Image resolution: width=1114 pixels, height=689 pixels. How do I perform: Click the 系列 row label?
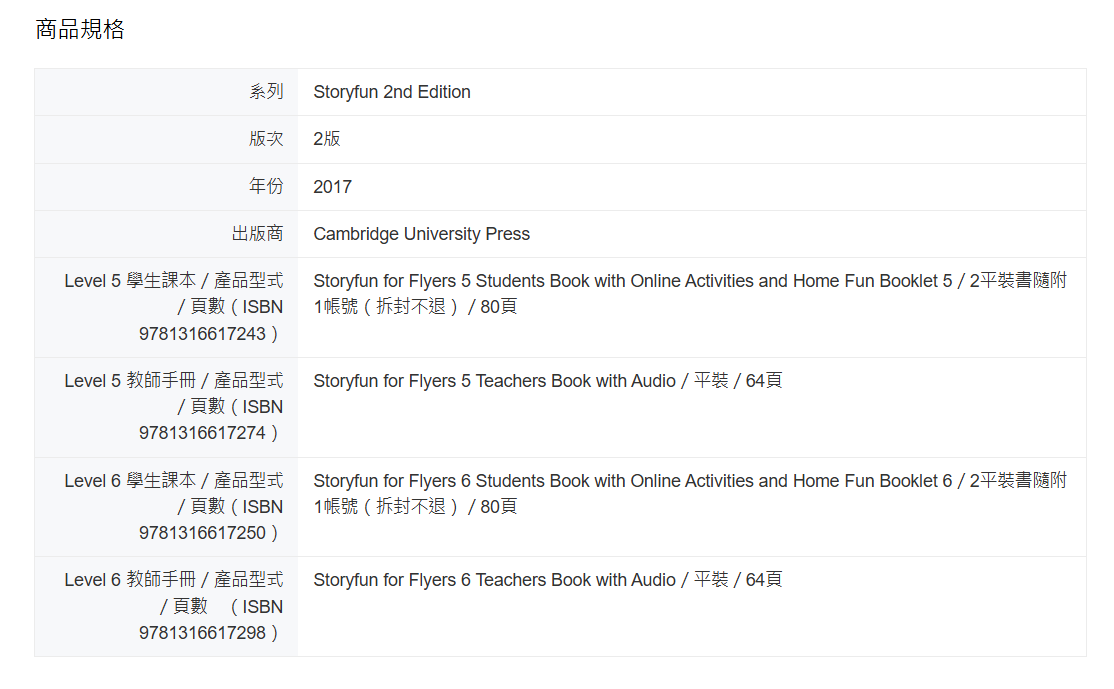[x=266, y=92]
